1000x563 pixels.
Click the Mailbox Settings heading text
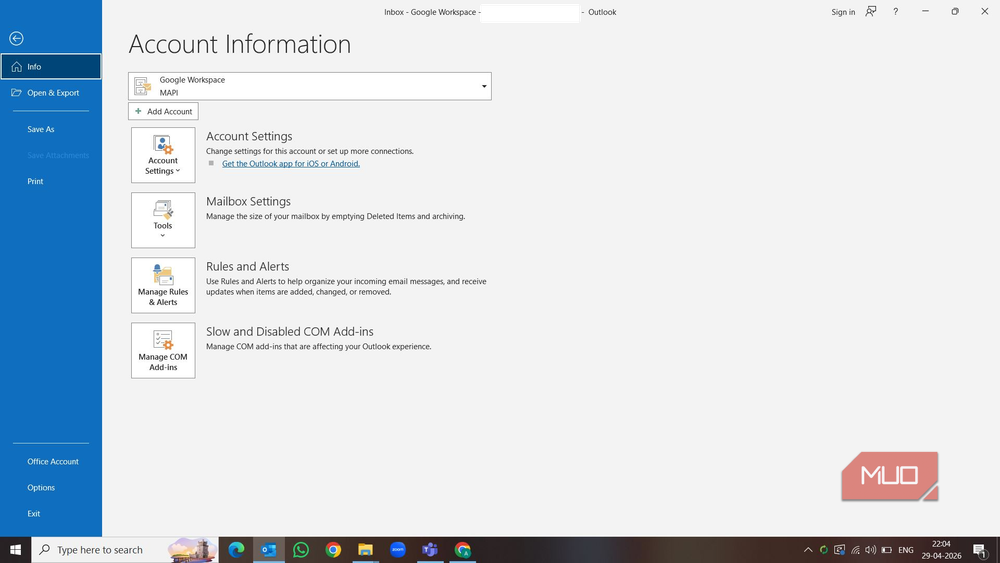[248, 201]
